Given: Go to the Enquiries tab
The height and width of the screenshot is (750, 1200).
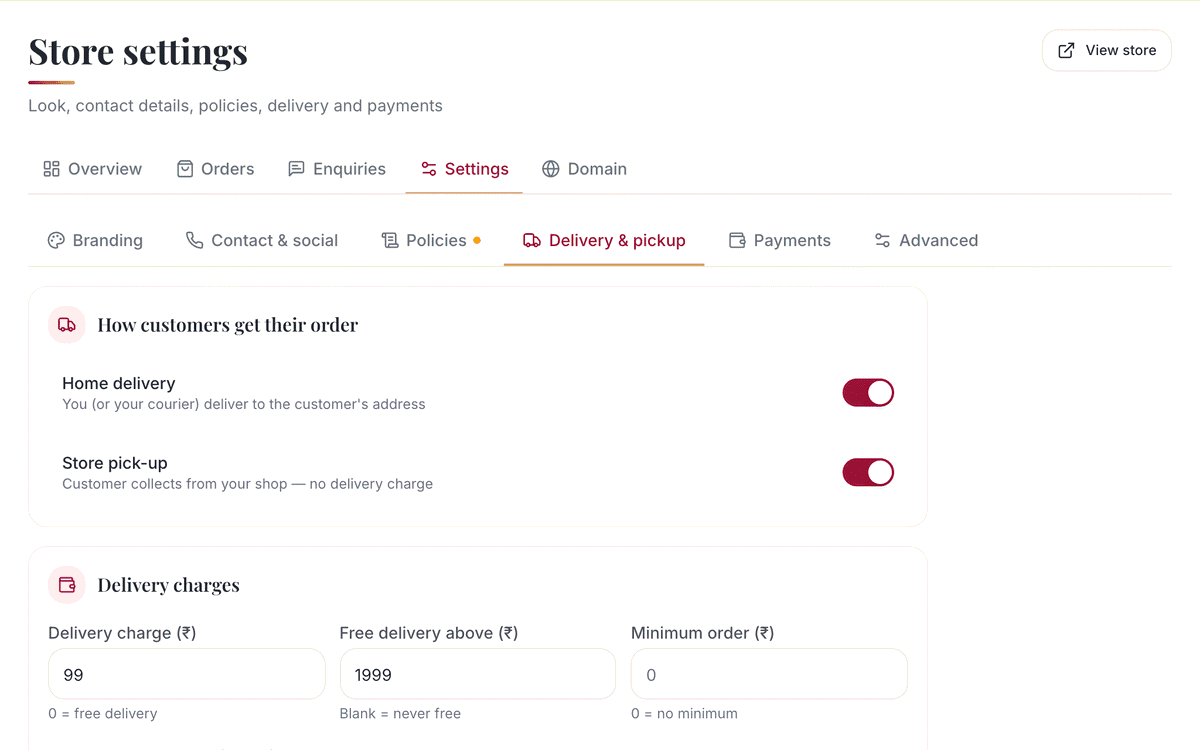Looking at the screenshot, I should tap(336, 169).
